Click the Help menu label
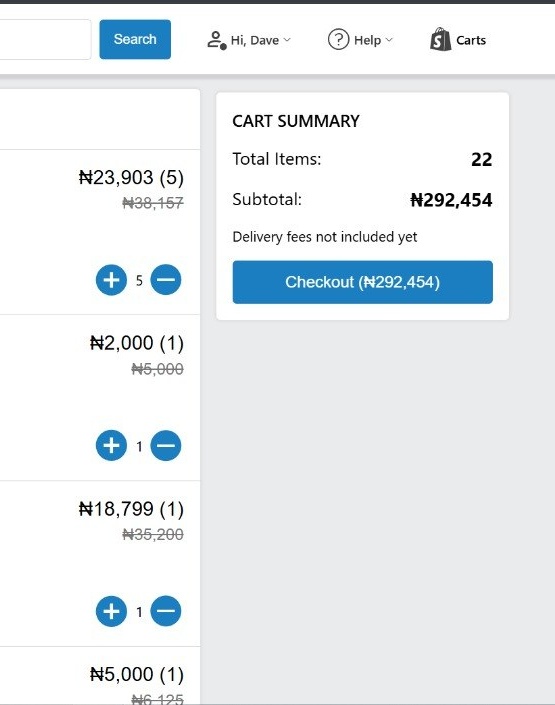This screenshot has height=705, width=555. tap(367, 40)
